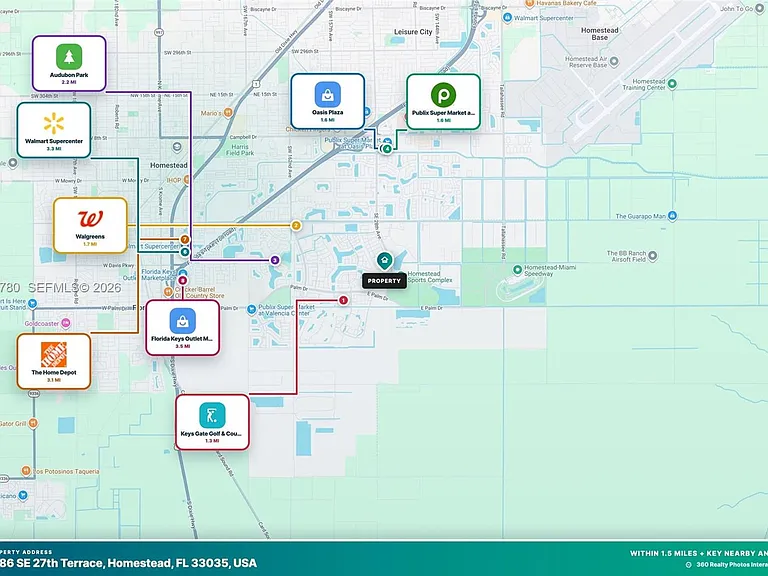Screen dimensions: 768x576
Task: Select The Guarapo Man map pin
Action: pyautogui.click(x=672, y=216)
